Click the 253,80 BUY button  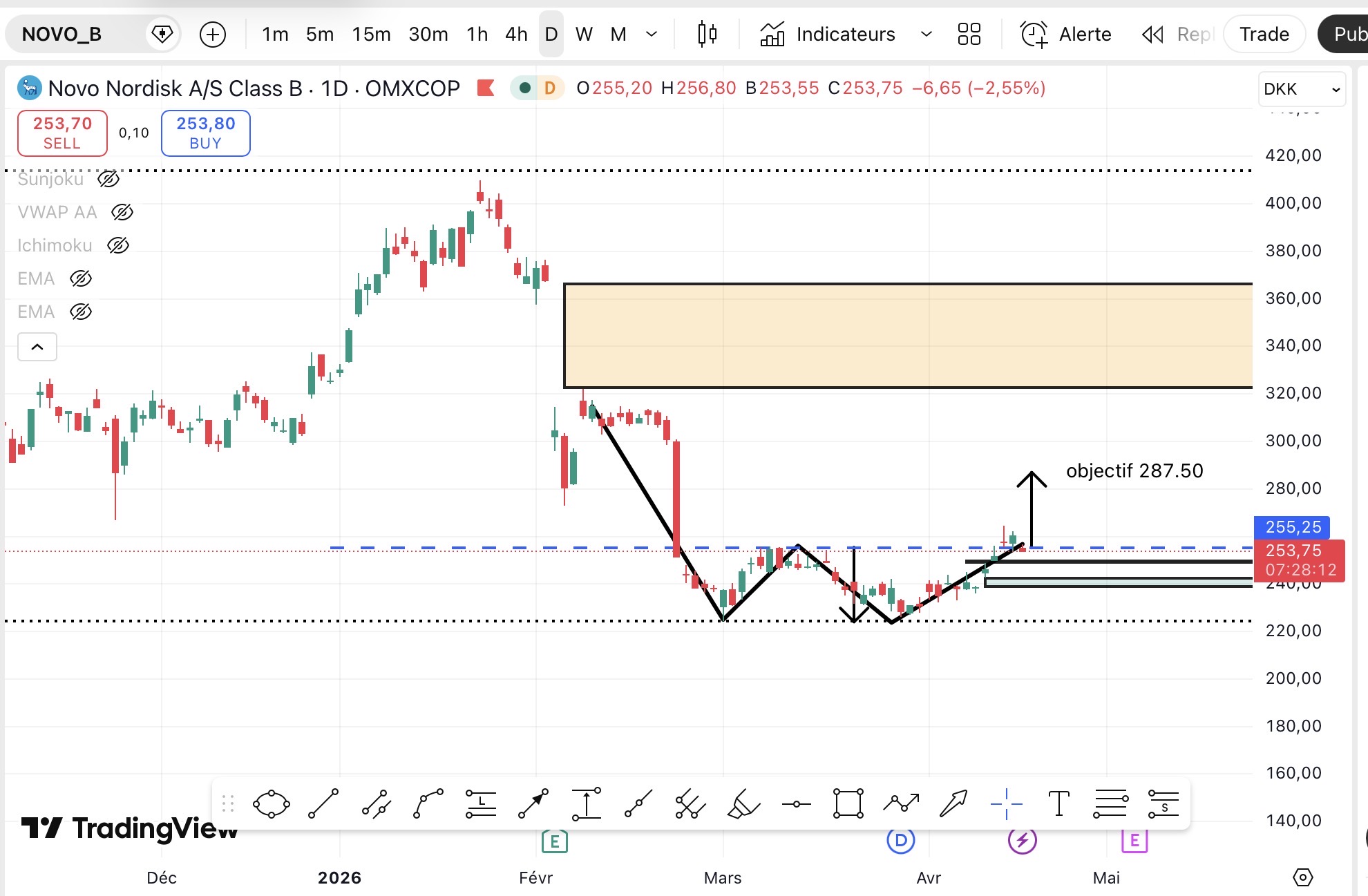(x=206, y=133)
